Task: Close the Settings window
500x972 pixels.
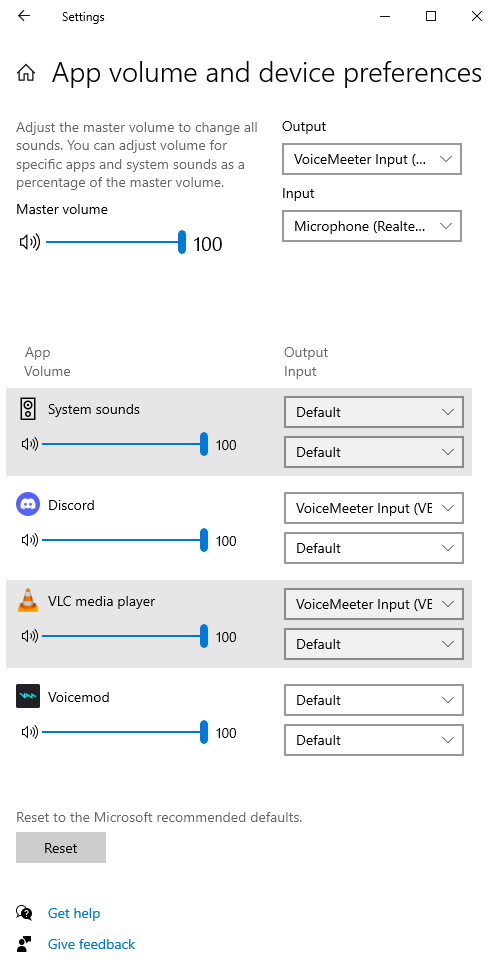Action: coord(476,16)
